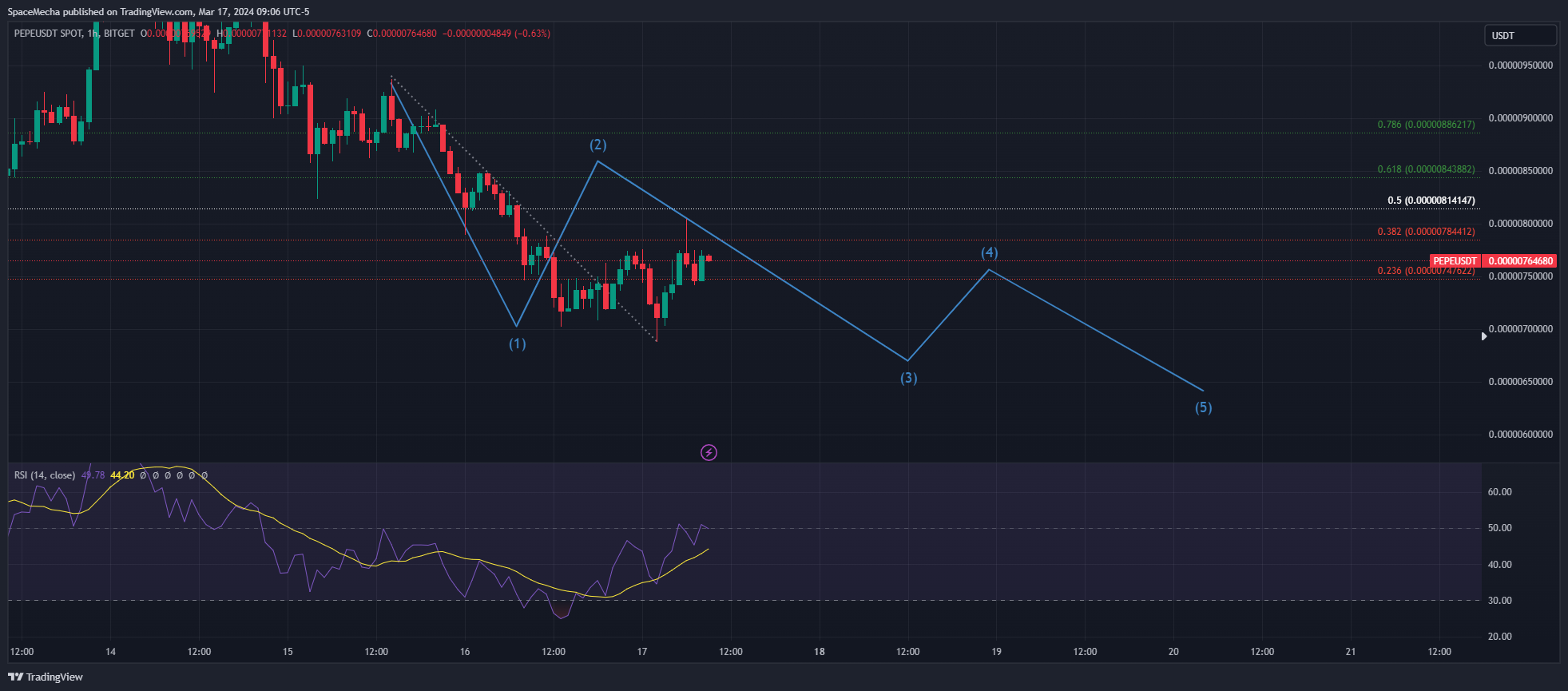
Task: Click the 0.382 Fibonacci level label
Action: 1426,232
